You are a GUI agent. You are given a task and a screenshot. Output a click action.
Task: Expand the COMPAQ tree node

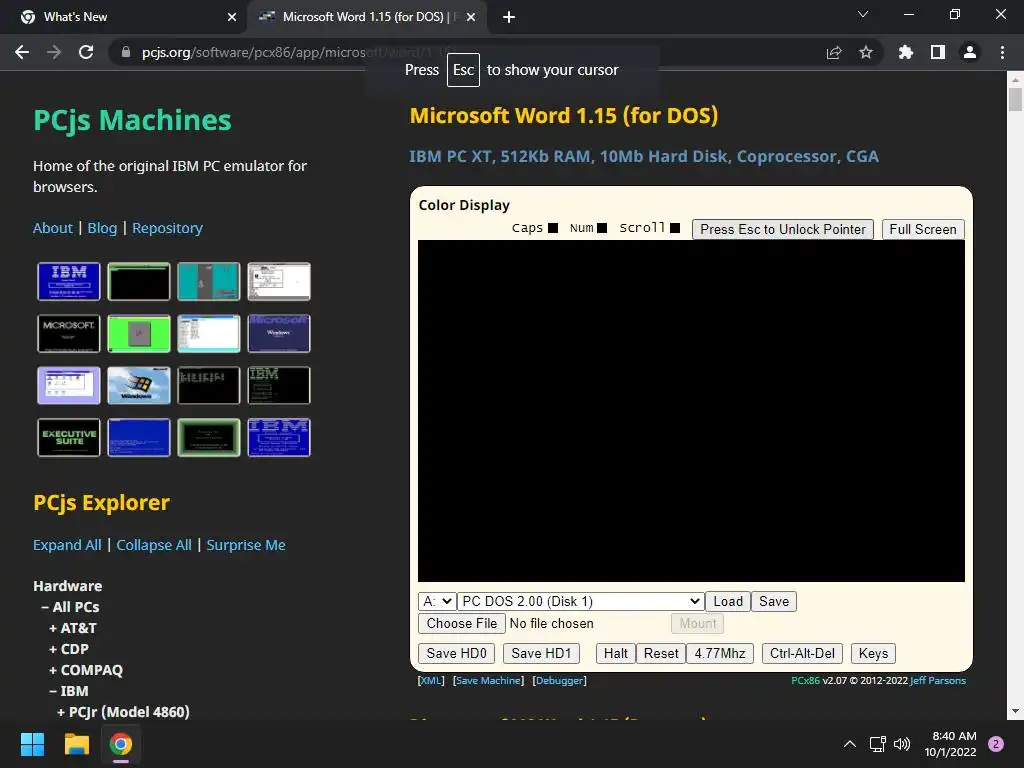(x=86, y=669)
